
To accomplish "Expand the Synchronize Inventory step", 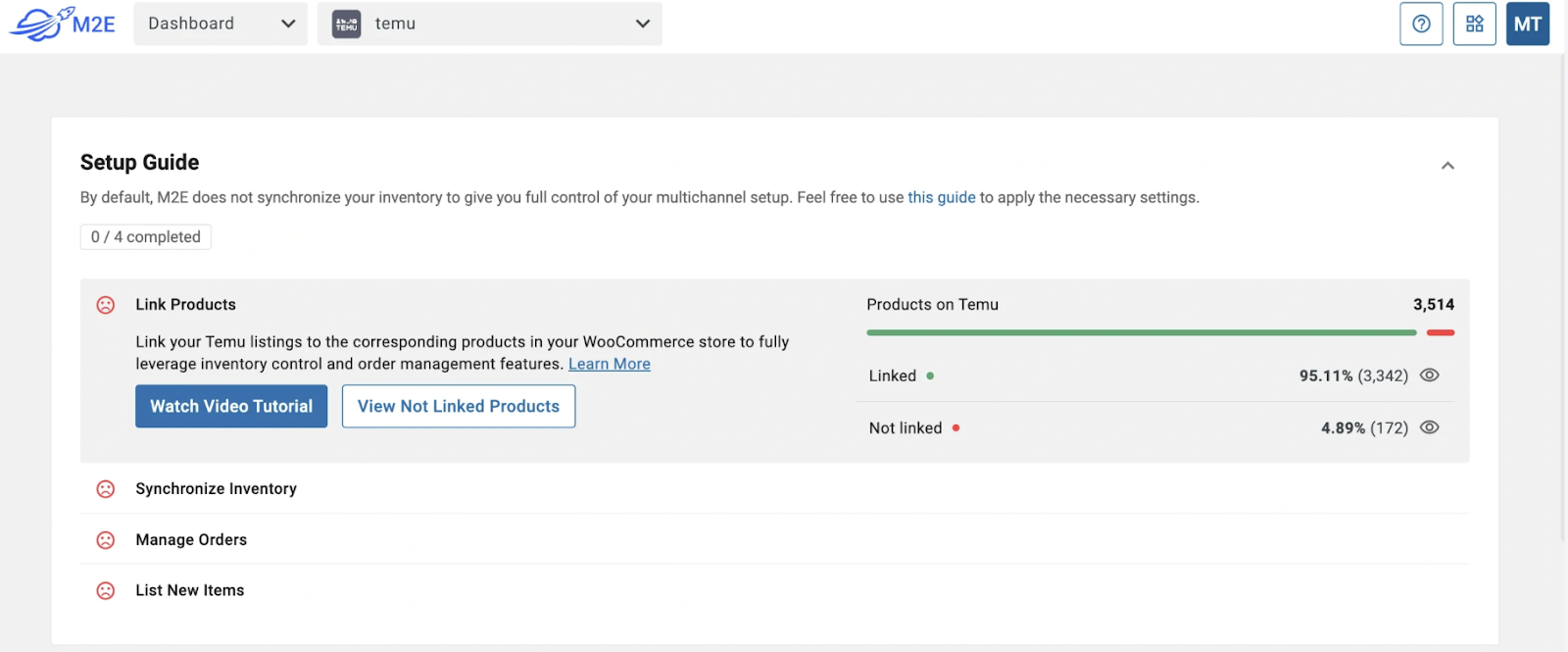I will pyautogui.click(x=216, y=489).
